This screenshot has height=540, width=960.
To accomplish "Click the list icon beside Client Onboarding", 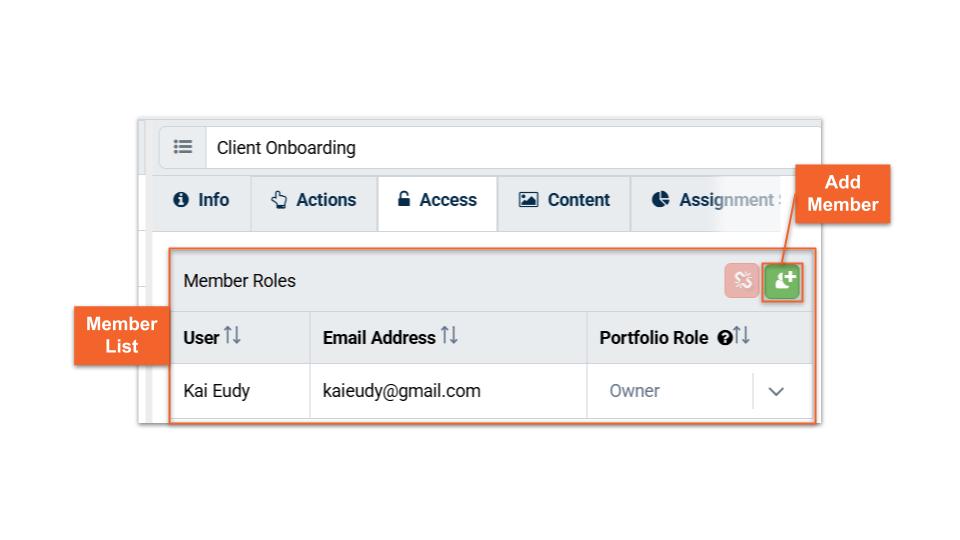I will [x=183, y=147].
